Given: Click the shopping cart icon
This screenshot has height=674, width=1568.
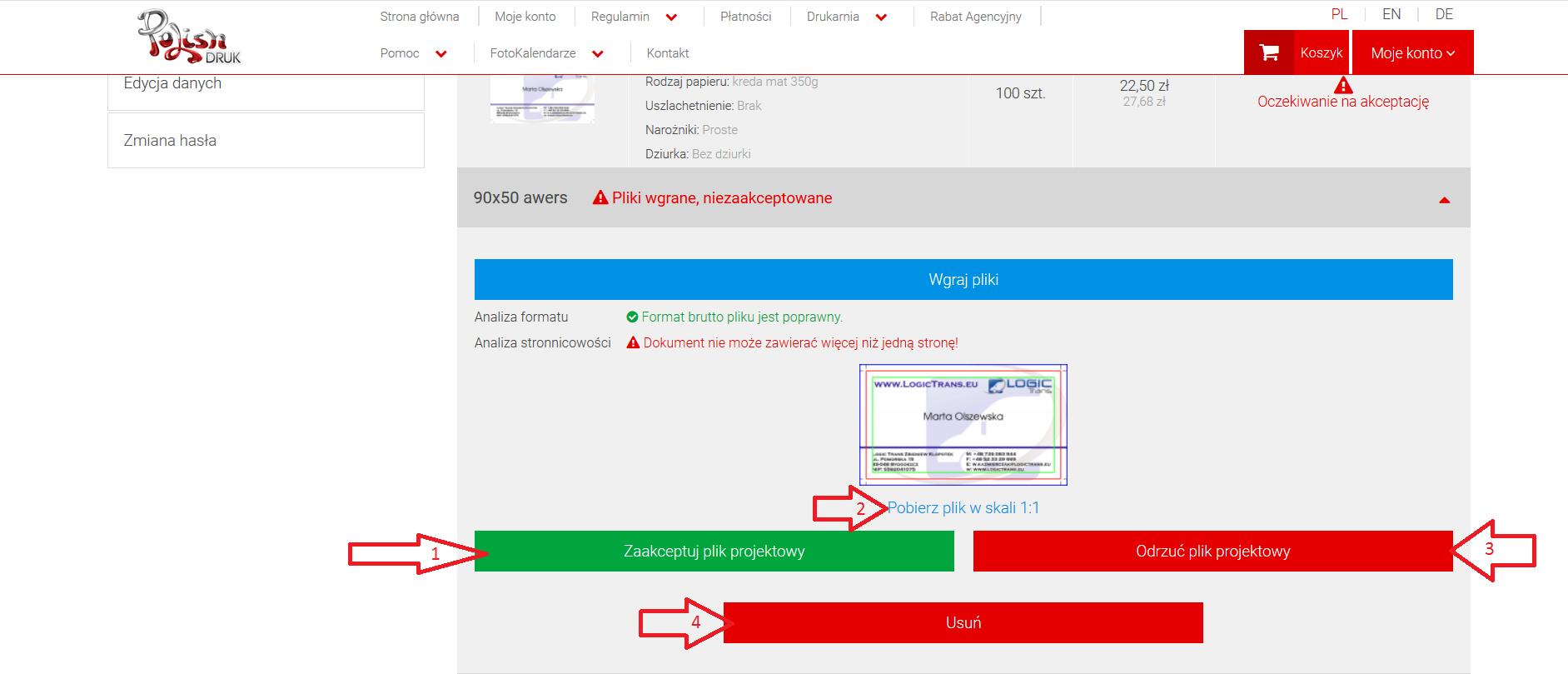Looking at the screenshot, I should 1268,52.
